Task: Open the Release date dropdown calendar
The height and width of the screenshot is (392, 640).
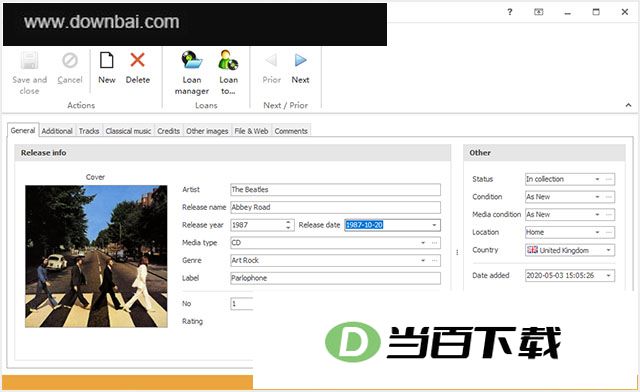Action: pos(434,225)
